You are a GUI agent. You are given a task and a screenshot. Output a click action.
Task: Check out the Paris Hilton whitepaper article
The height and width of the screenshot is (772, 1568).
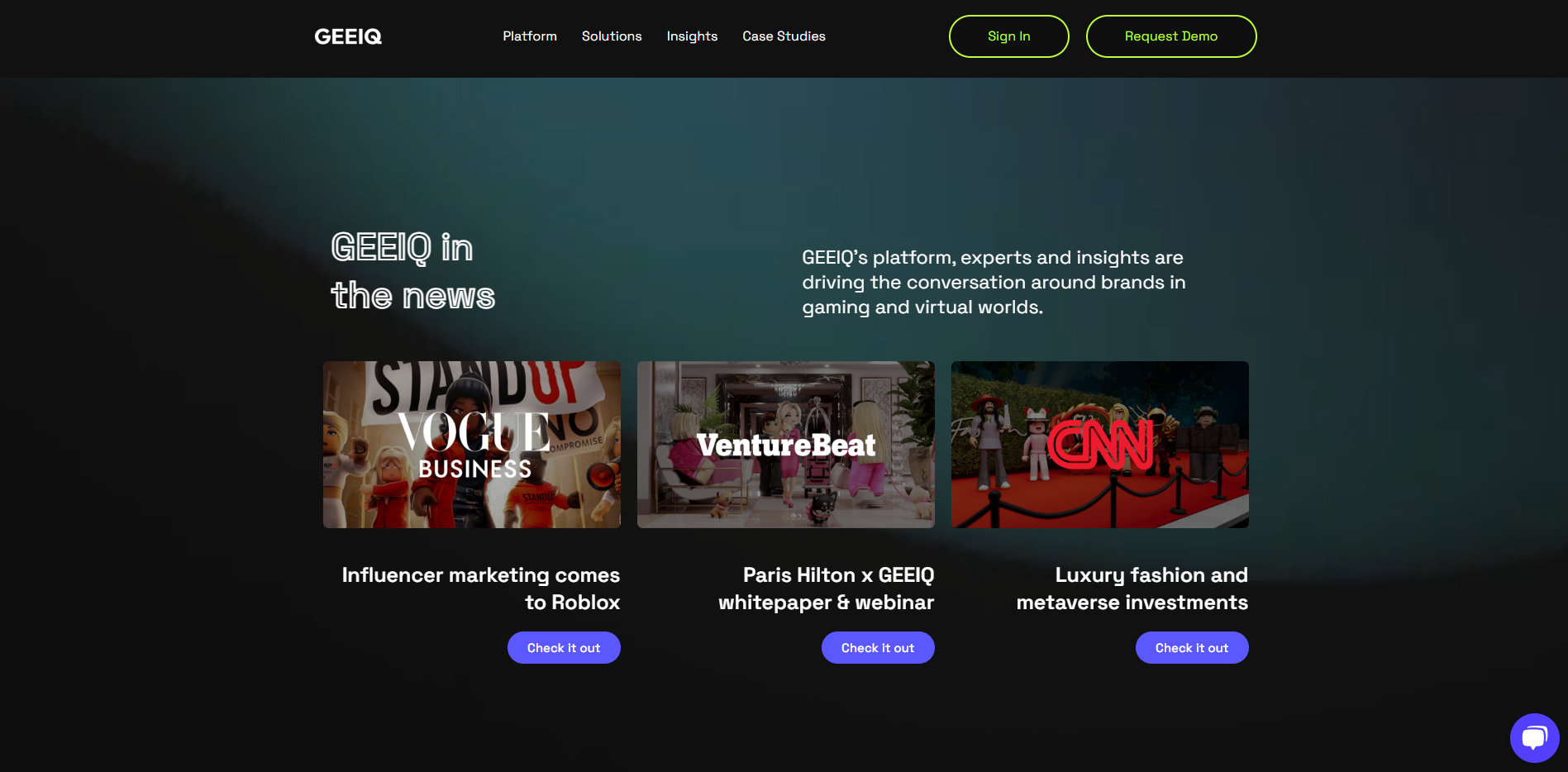click(x=878, y=648)
